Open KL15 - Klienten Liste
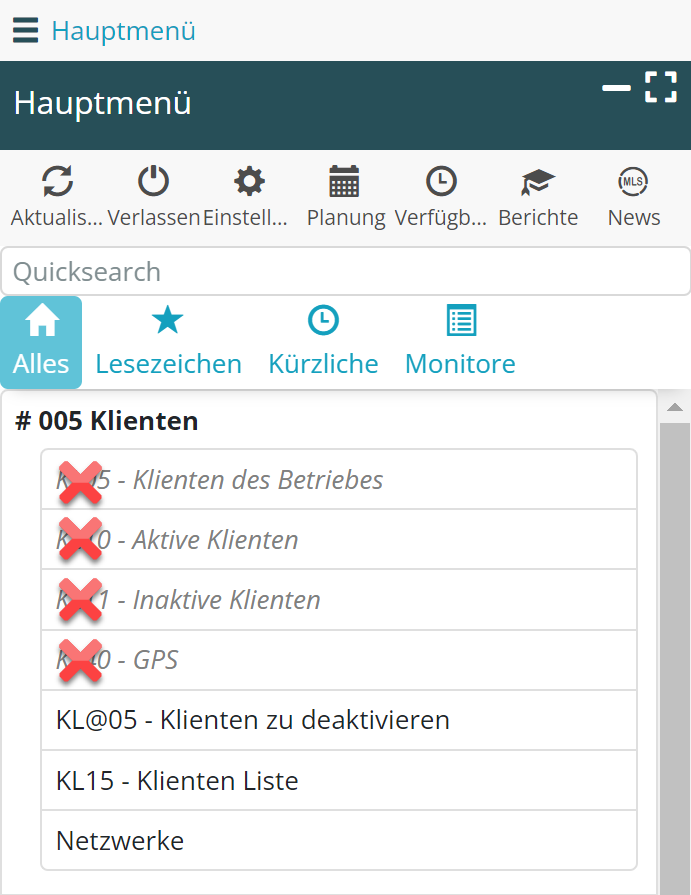This screenshot has height=895, width=691. tap(177, 780)
